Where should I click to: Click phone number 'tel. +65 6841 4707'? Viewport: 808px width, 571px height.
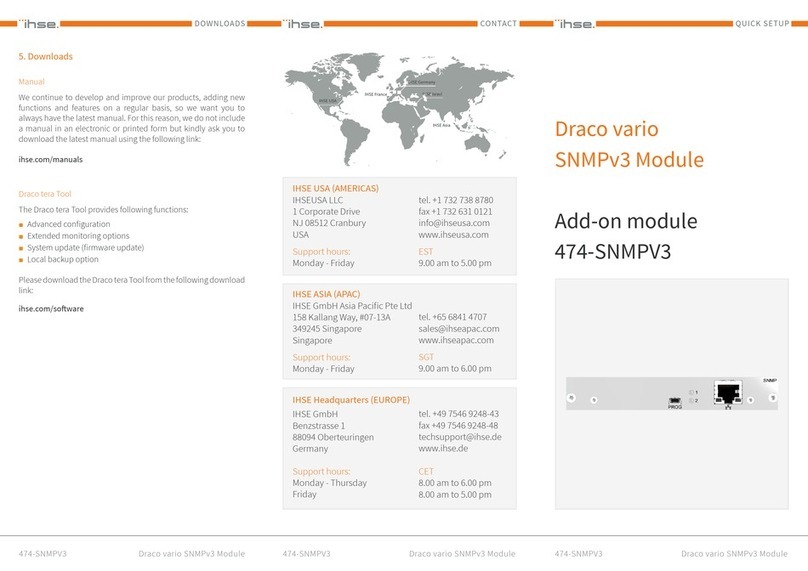[452, 316]
